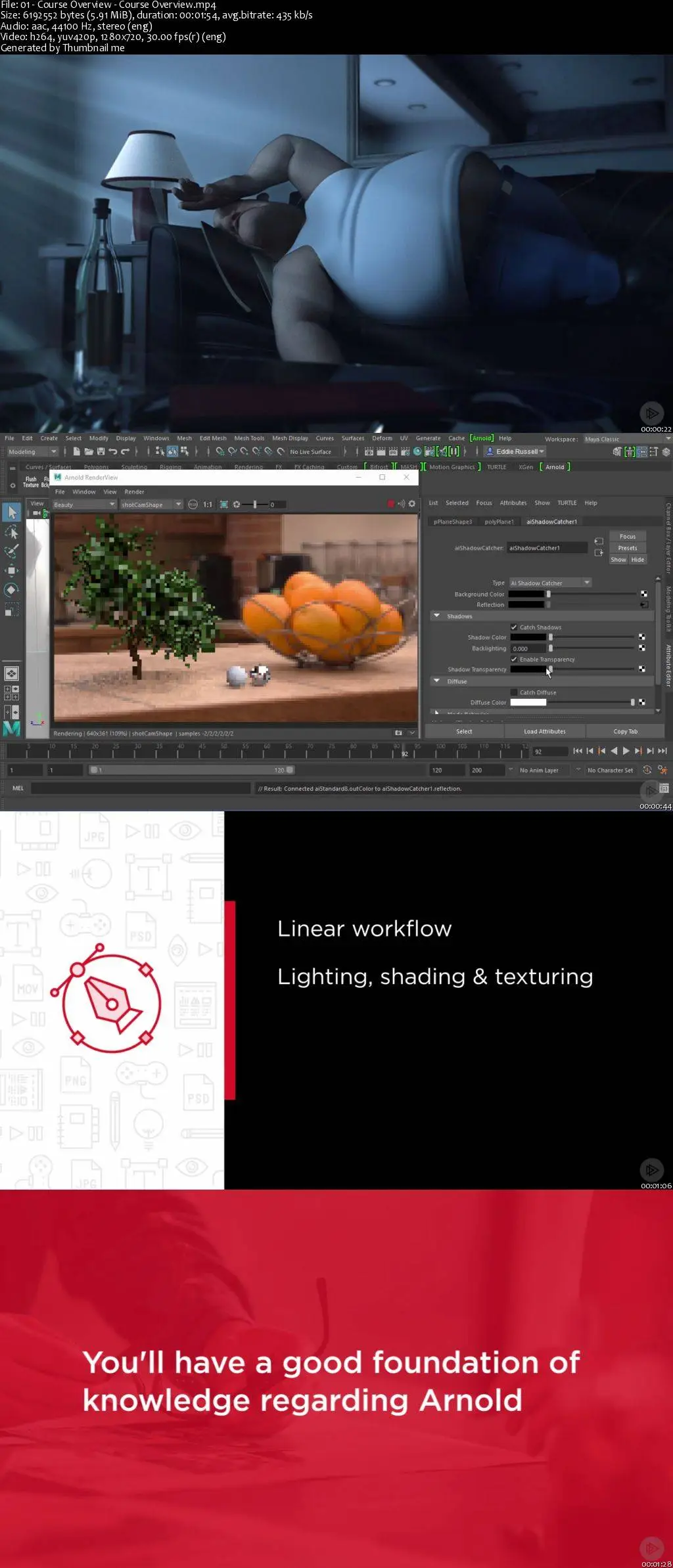Click the Diffuse Color white swatch
The width and height of the screenshot is (673, 1568).
click(x=528, y=702)
